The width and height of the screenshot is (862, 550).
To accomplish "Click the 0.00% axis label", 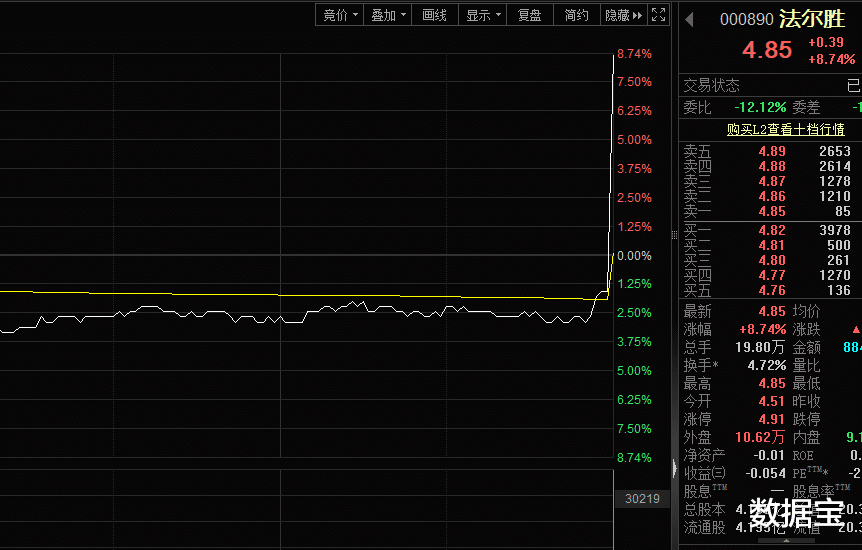I will [x=634, y=256].
